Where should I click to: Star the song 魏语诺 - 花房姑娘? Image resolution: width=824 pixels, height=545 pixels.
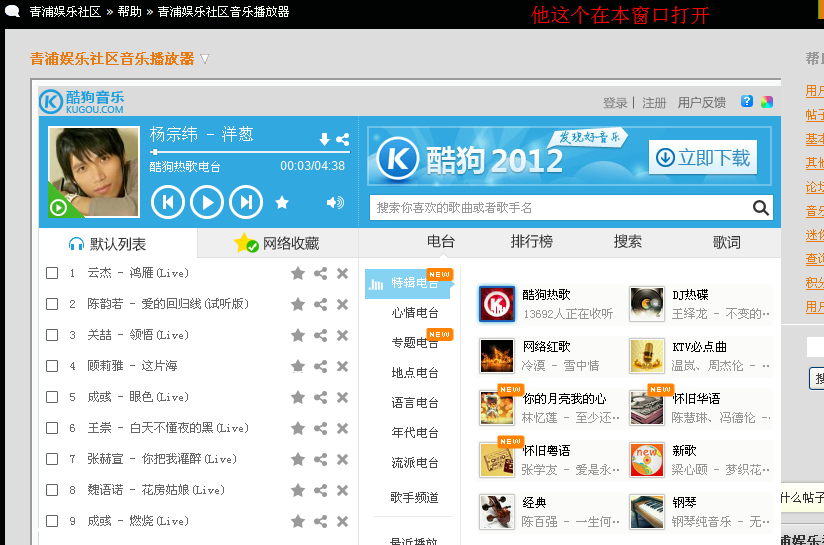(x=298, y=490)
